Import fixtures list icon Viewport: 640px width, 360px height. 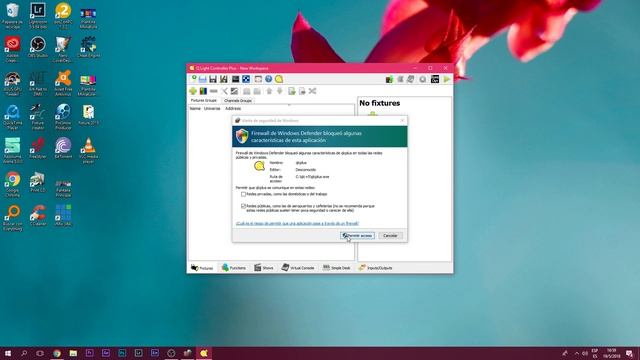291,91
